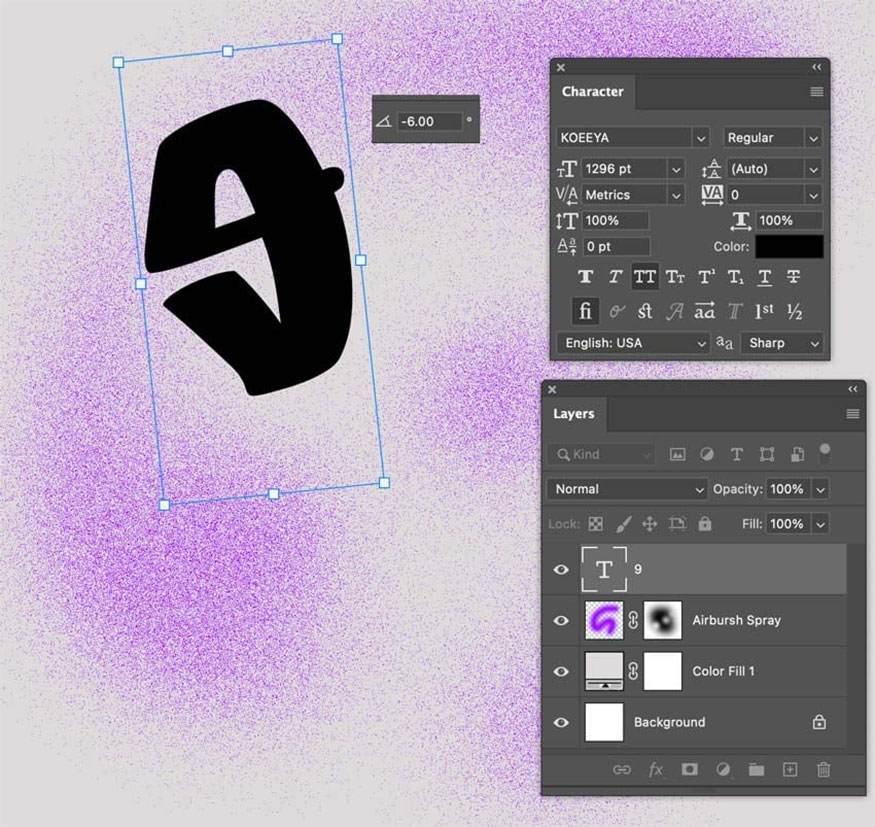
Task: Toggle the All Caps TT button
Action: [645, 277]
